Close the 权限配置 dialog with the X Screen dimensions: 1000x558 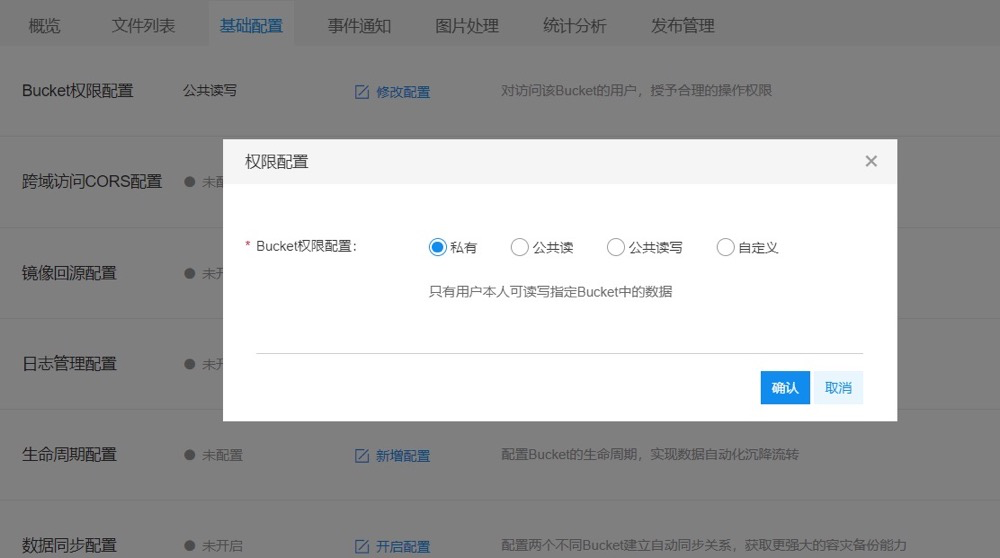click(x=871, y=161)
